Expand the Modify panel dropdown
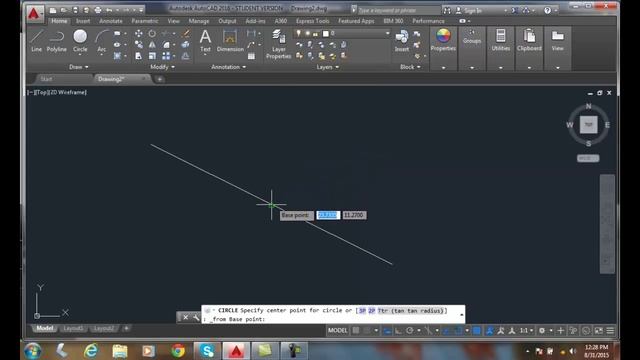The height and width of the screenshot is (360, 640). coord(162,67)
